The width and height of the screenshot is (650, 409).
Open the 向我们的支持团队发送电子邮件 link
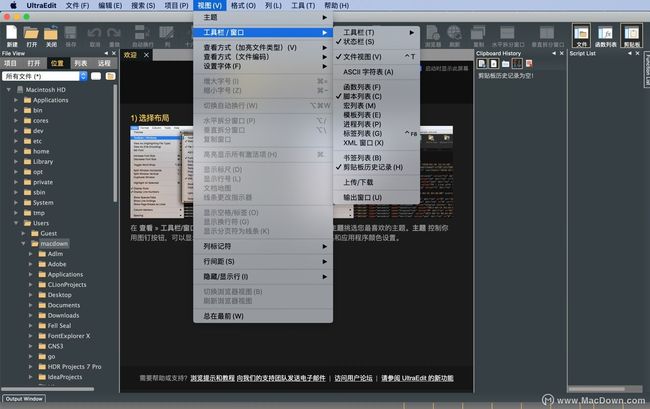[x=281, y=378]
